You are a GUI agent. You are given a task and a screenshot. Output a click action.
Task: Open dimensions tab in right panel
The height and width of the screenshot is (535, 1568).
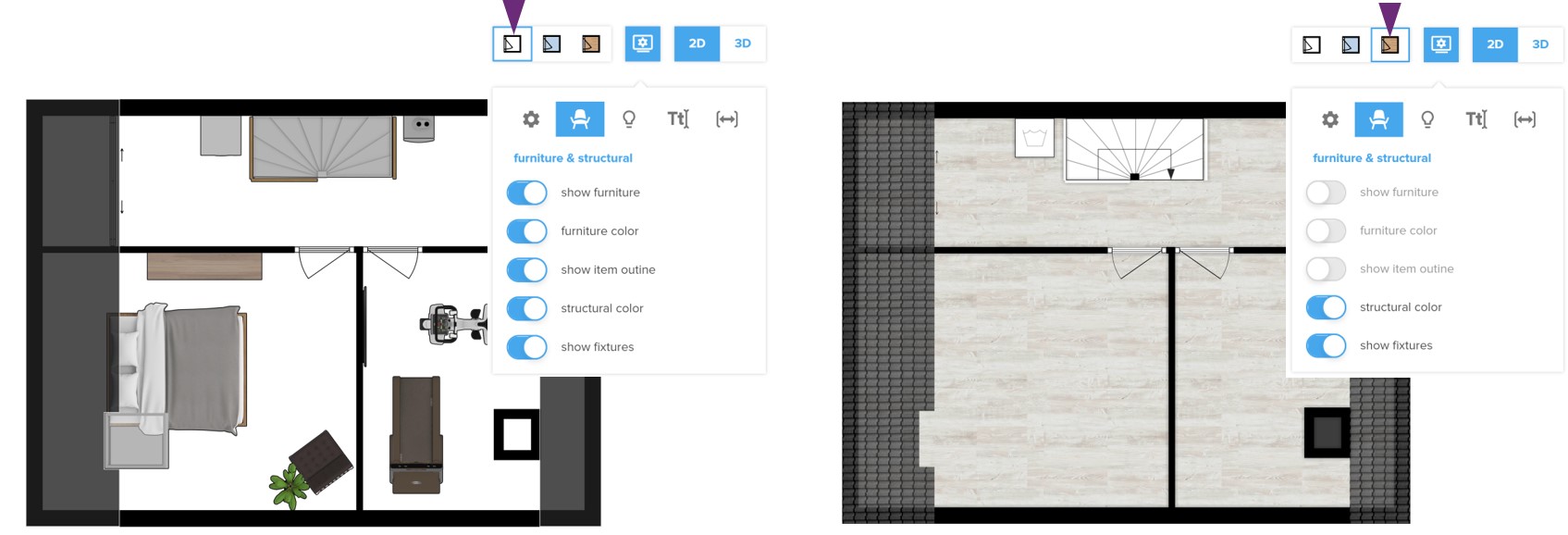(1525, 119)
